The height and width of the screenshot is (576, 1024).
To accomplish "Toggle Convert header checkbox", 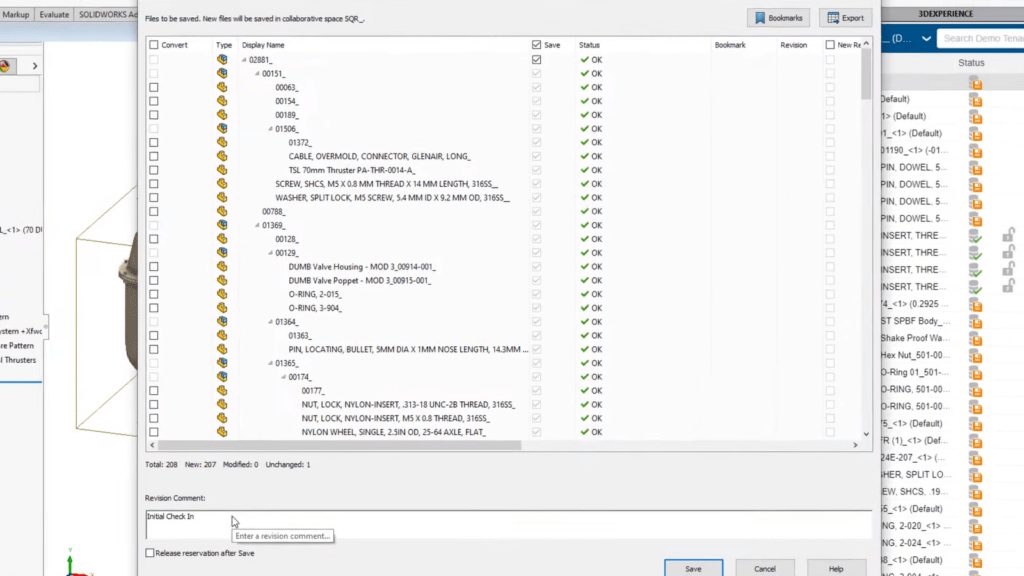I will pos(153,45).
